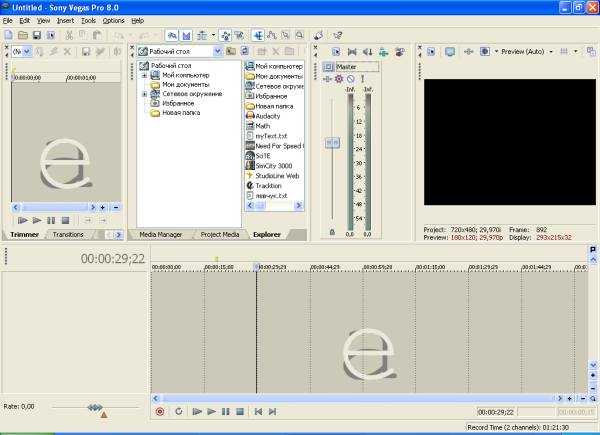The width and height of the screenshot is (600, 435).
Task: Open the Options menu
Action: (113, 21)
